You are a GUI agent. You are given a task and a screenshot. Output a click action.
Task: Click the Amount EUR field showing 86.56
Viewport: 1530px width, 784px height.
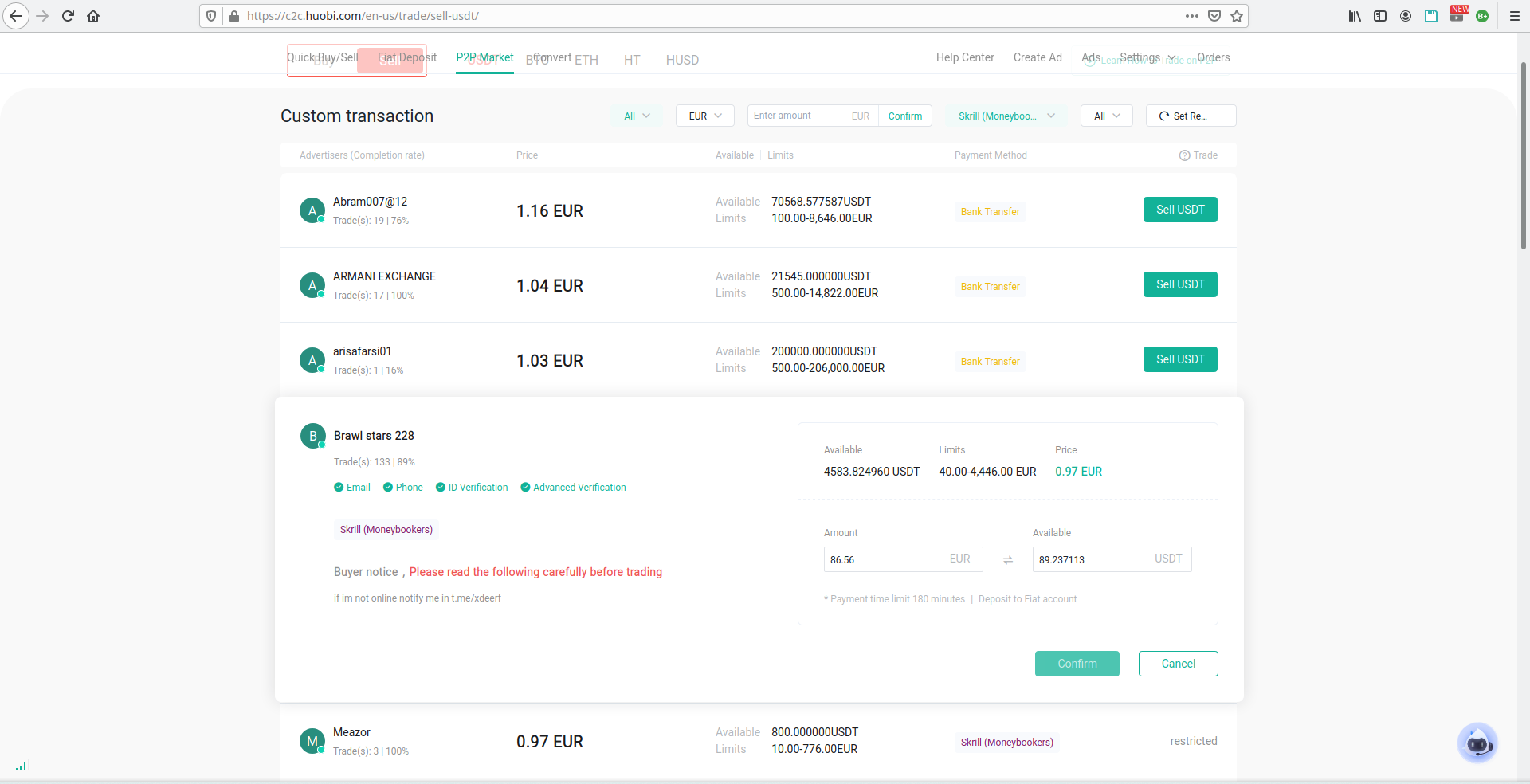[904, 559]
